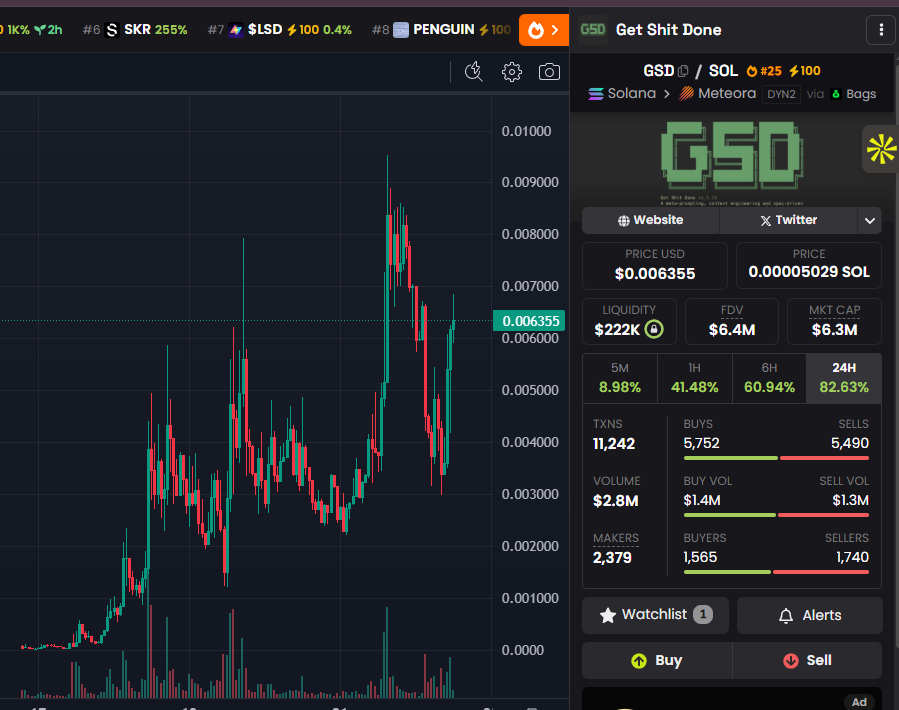Open the Meteora DEX link

coord(717,93)
